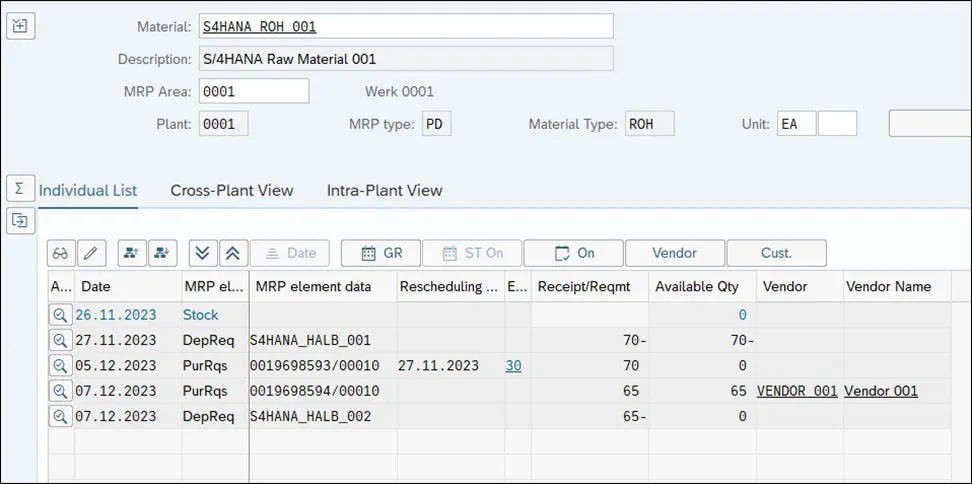The height and width of the screenshot is (484, 972).
Task: Open details magnifier for DepReq S4HANA_HALB_002 row
Action: click(x=60, y=416)
